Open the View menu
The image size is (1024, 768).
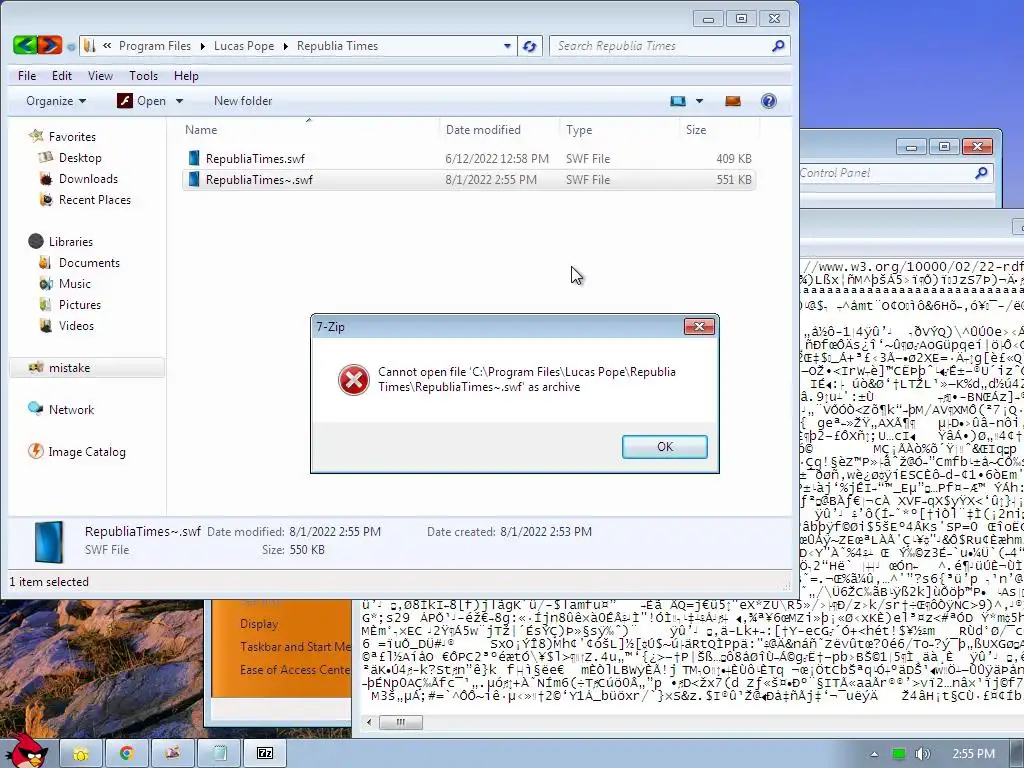(100, 76)
